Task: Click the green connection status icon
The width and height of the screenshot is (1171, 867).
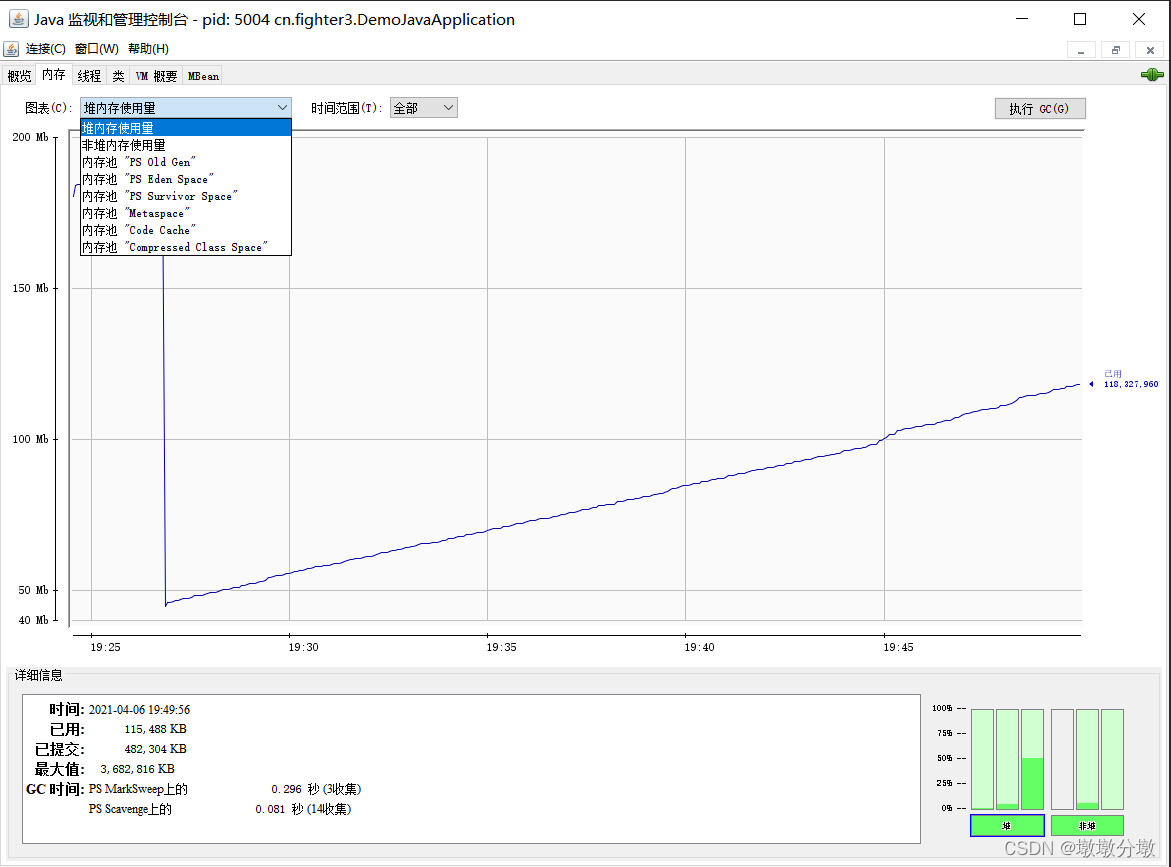Action: pyautogui.click(x=1152, y=75)
